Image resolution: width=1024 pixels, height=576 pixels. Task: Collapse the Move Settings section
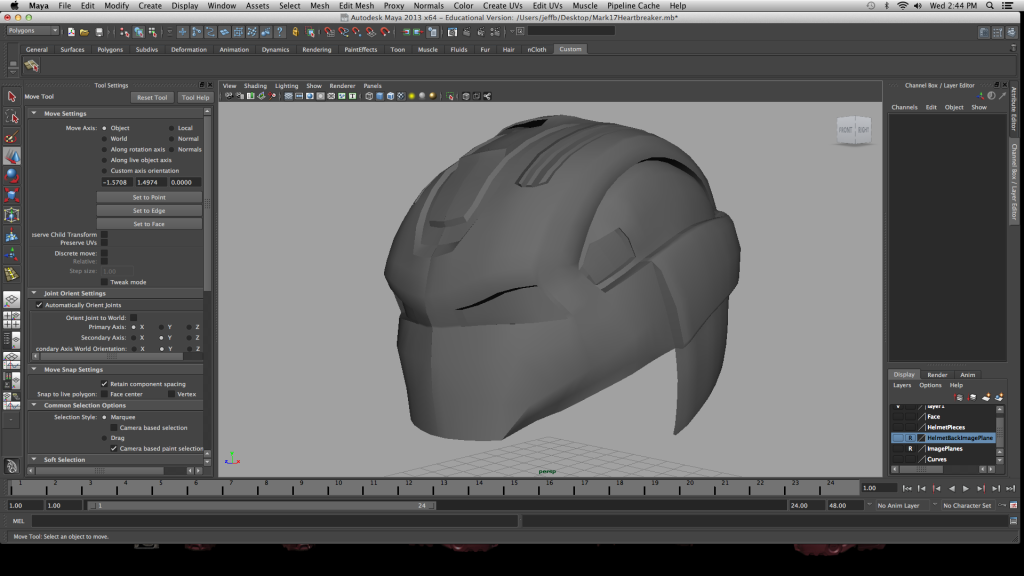(x=34, y=113)
